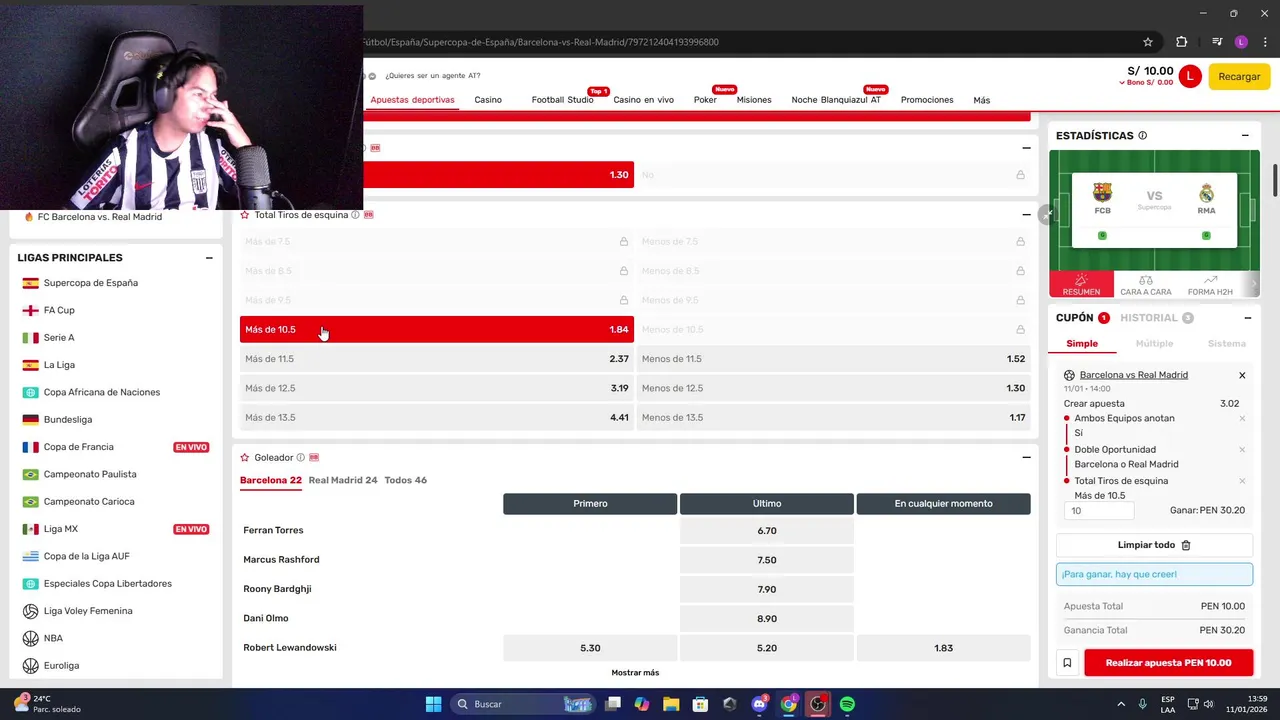The image size is (1280, 720).
Task: Place bet with Realizar apuesta PEN 10.00
Action: click(x=1168, y=662)
